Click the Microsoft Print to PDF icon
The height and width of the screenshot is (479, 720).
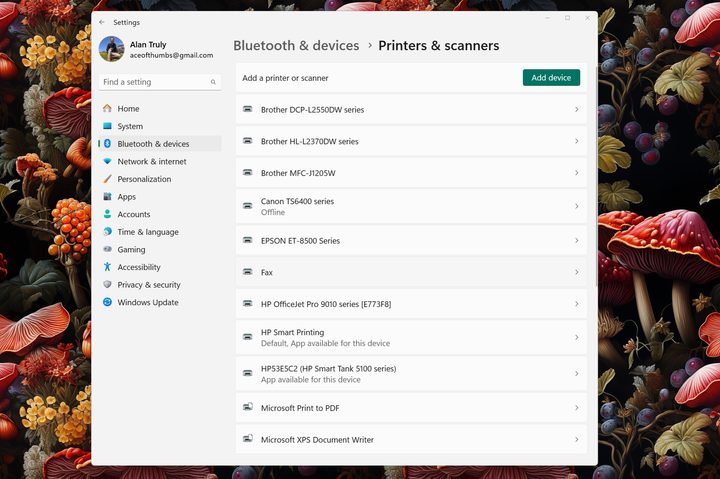[248, 407]
